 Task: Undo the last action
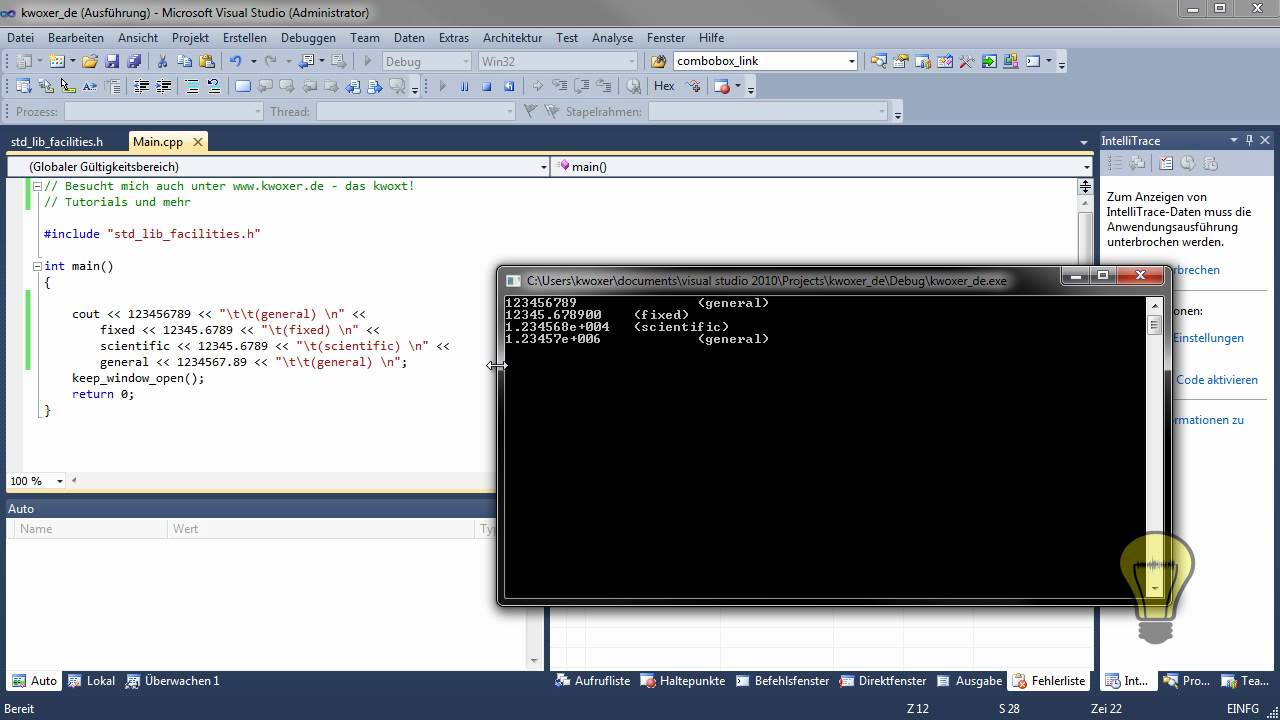236,61
